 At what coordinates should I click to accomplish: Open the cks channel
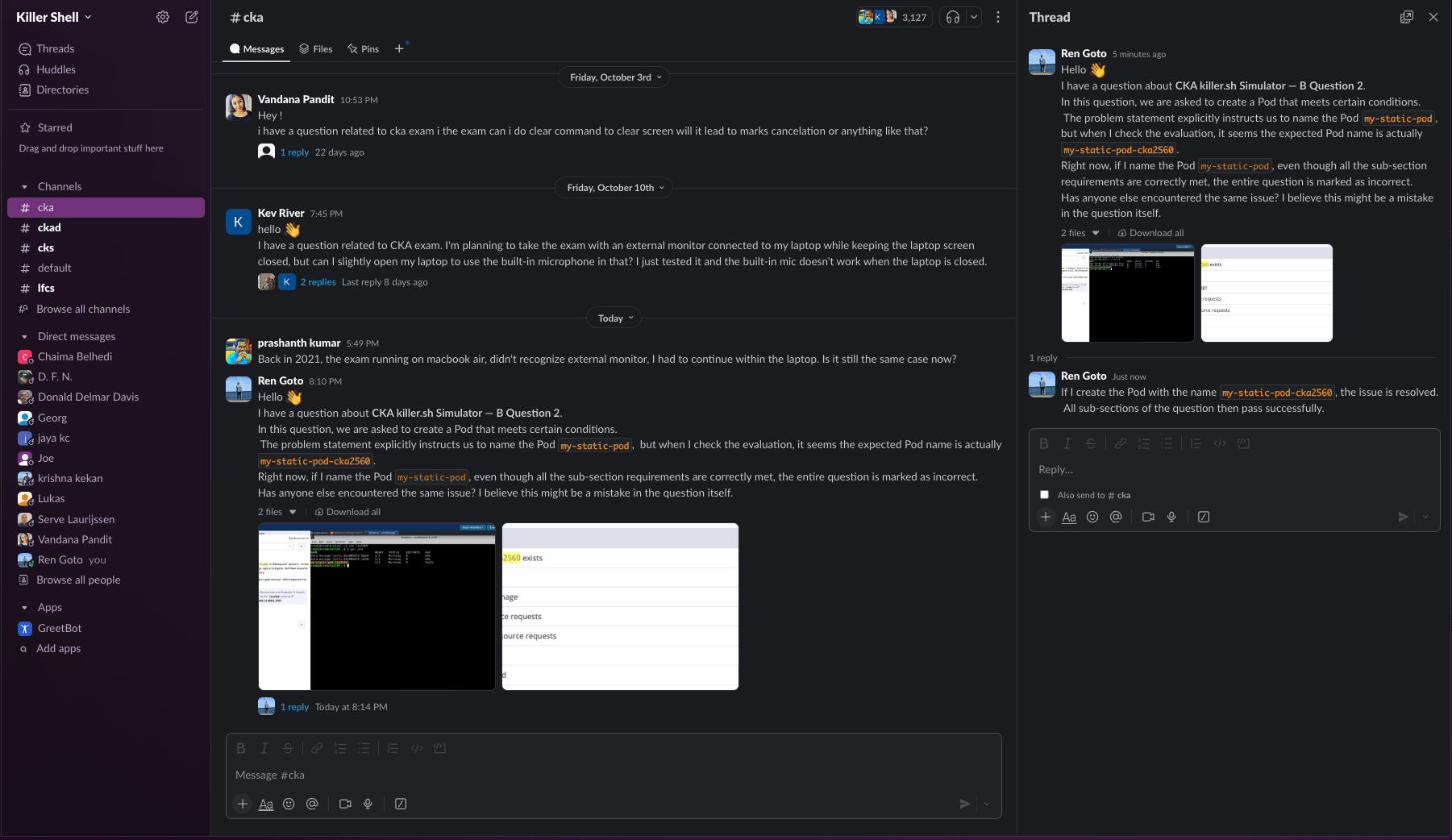coord(106,247)
